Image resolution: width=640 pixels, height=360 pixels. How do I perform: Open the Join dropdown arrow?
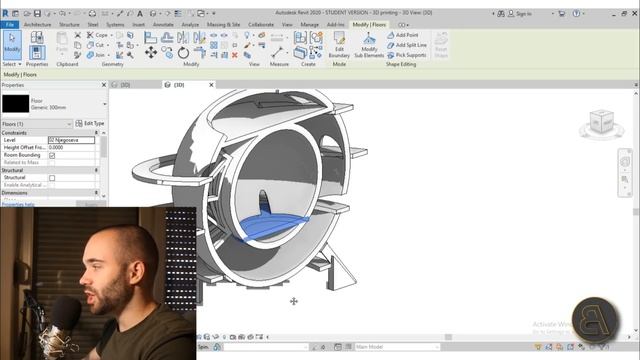point(109,55)
